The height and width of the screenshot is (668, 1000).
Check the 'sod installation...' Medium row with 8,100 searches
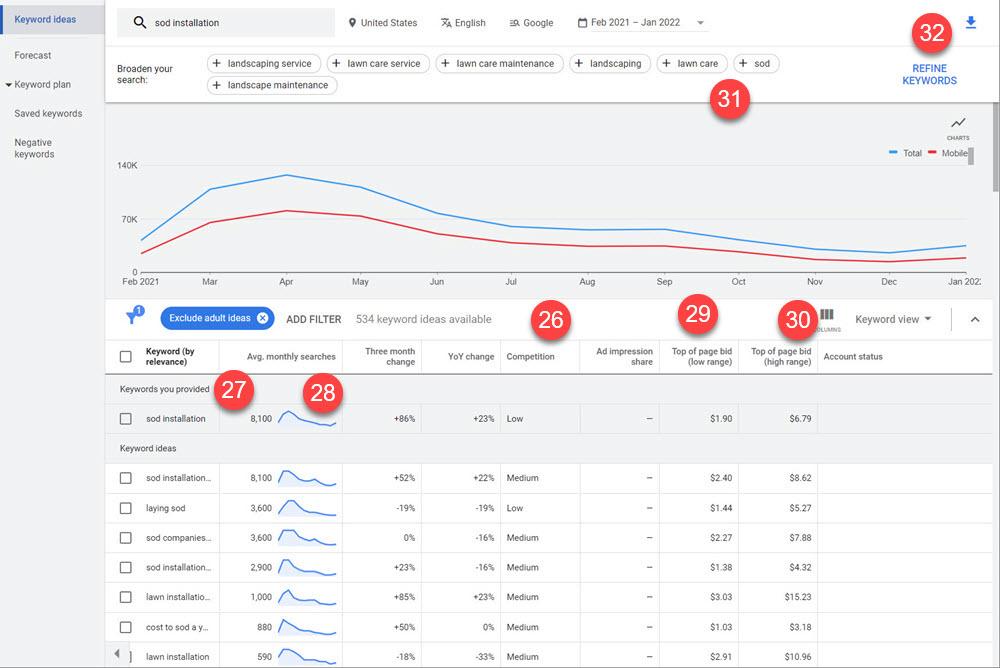point(126,478)
